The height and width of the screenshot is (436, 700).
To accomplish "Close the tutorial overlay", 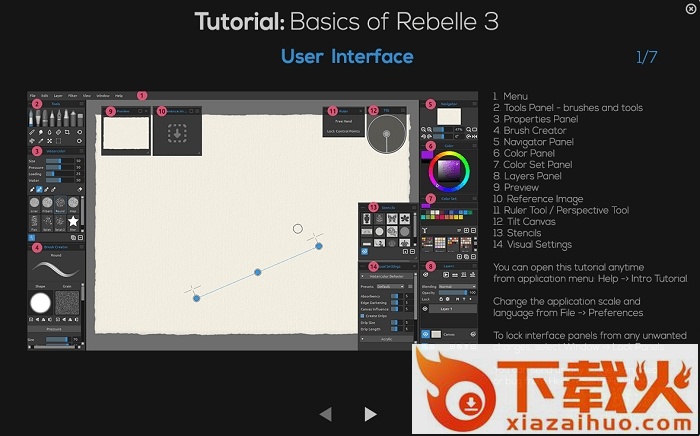I will tap(691, 9).
